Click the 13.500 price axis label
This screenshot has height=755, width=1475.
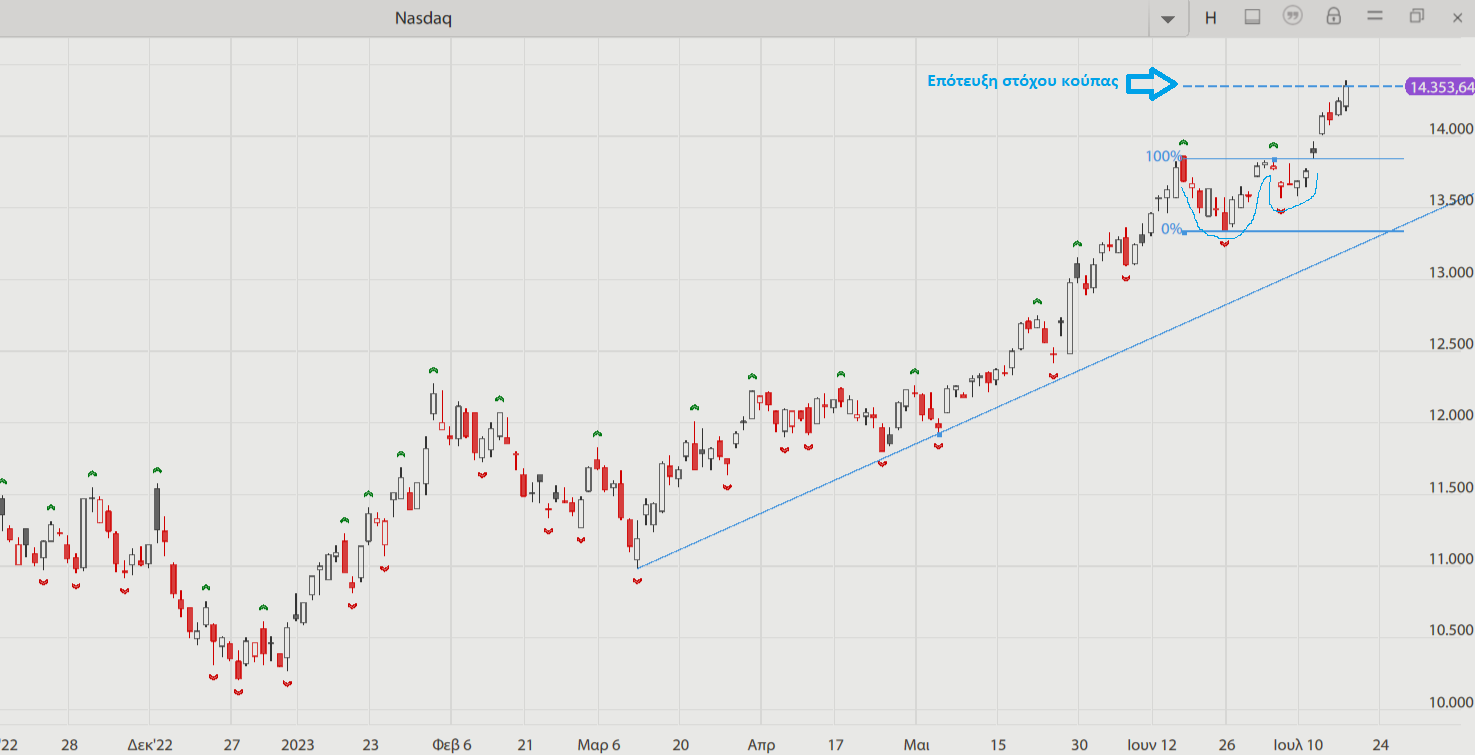pyautogui.click(x=1449, y=201)
